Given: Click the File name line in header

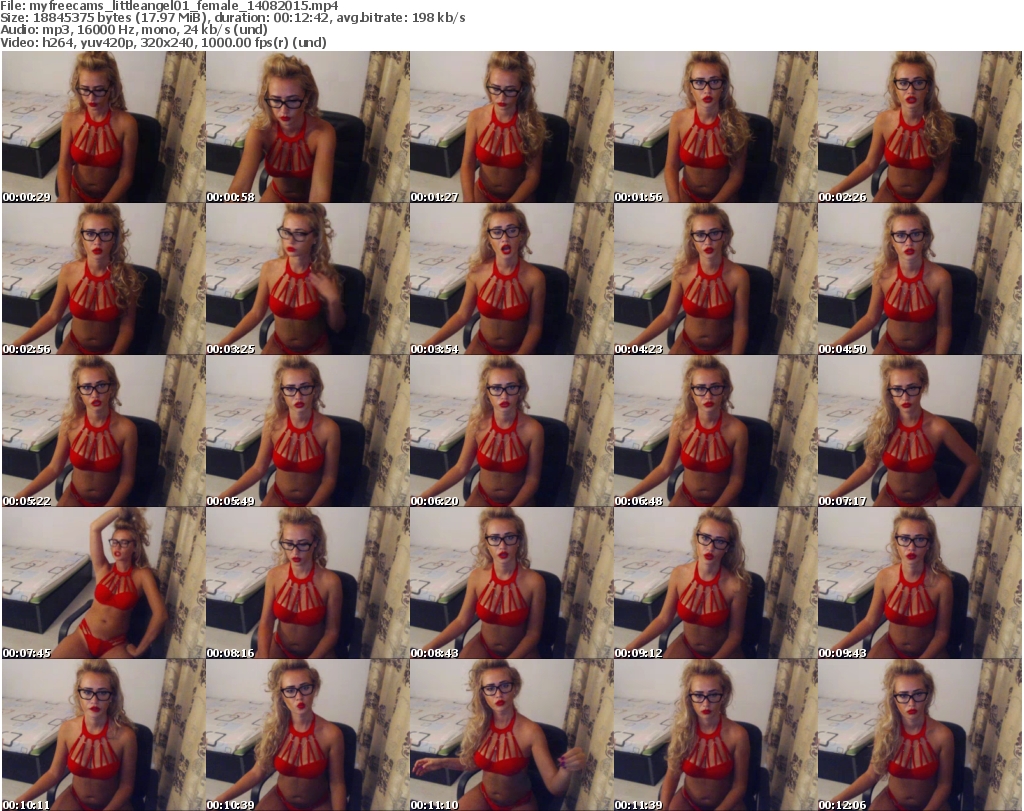Looking at the screenshot, I should pyautogui.click(x=169, y=6).
